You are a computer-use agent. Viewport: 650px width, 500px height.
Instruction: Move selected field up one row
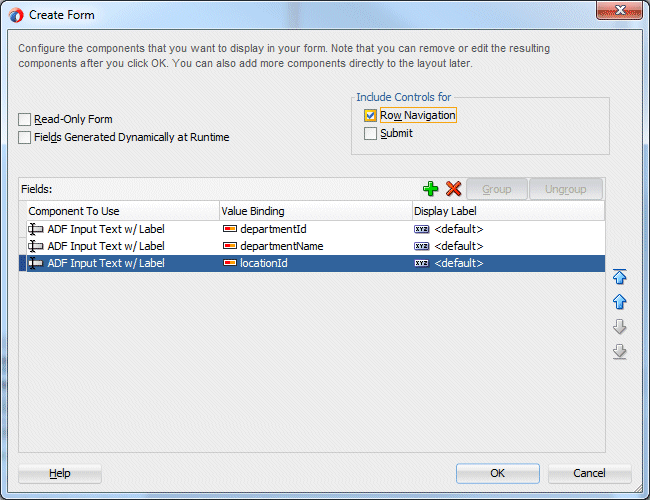coord(619,302)
